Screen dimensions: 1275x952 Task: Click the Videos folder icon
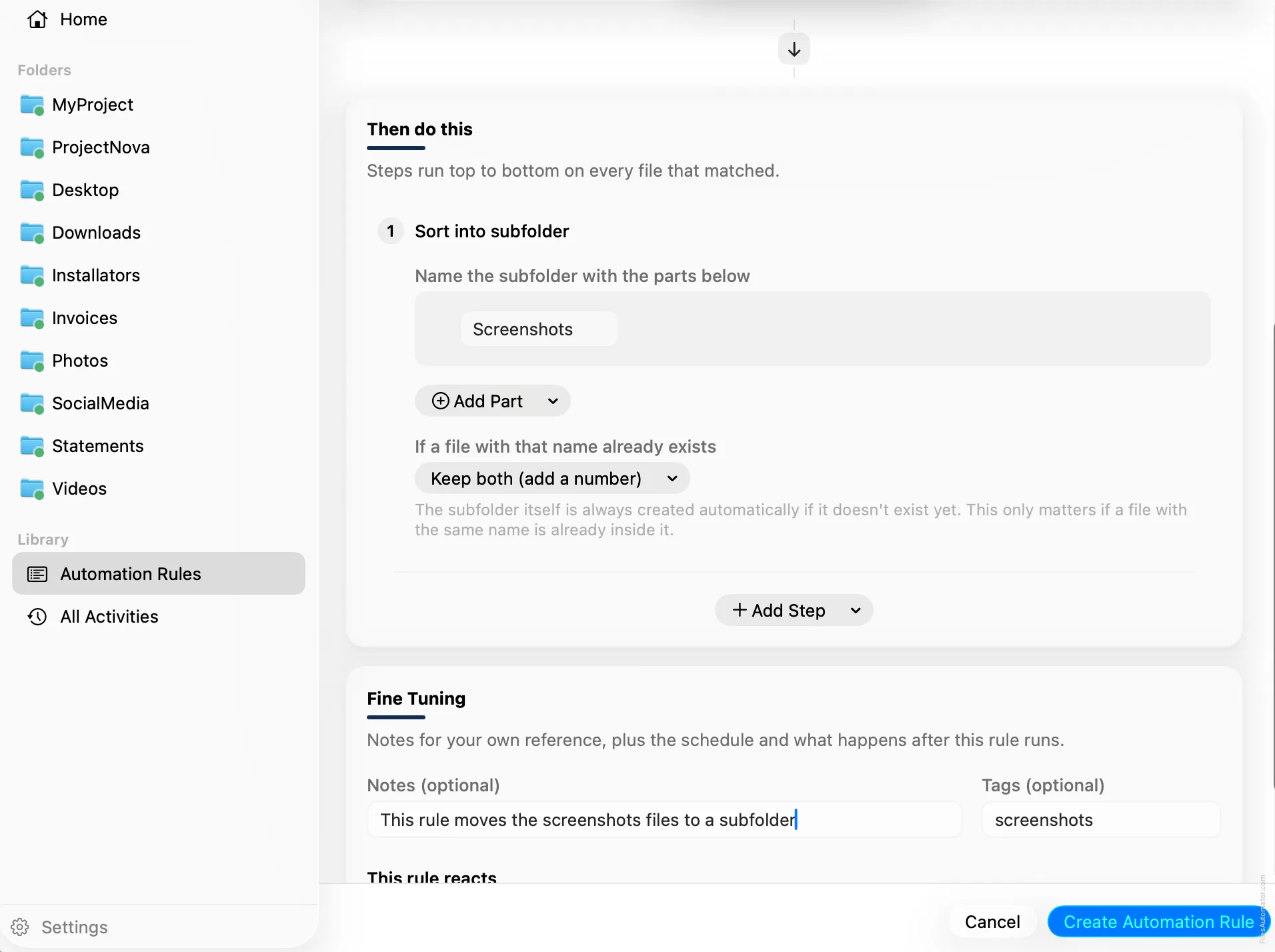tap(32, 489)
